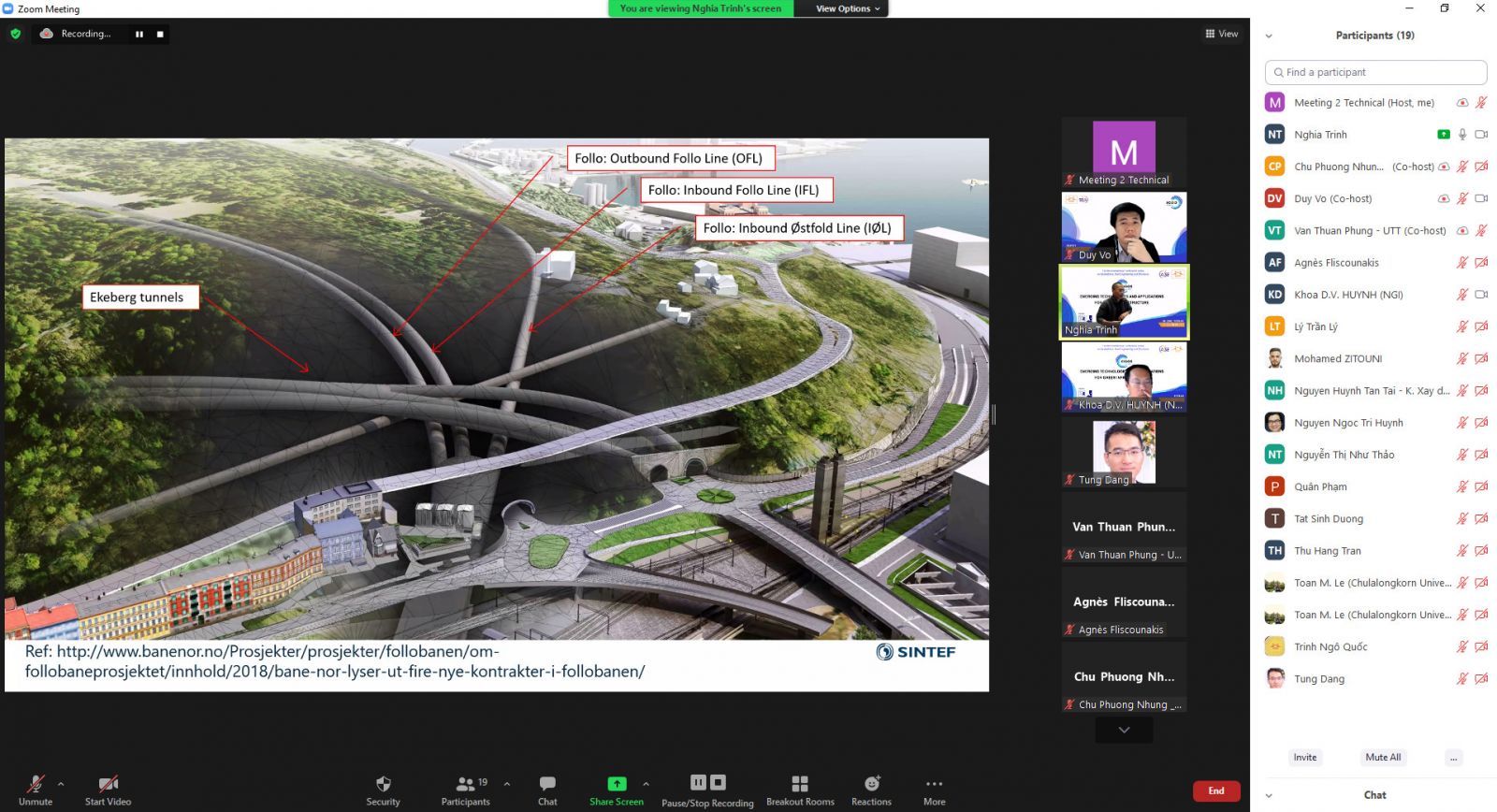Unmute the microphone
1497x812 pixels.
[x=36, y=785]
